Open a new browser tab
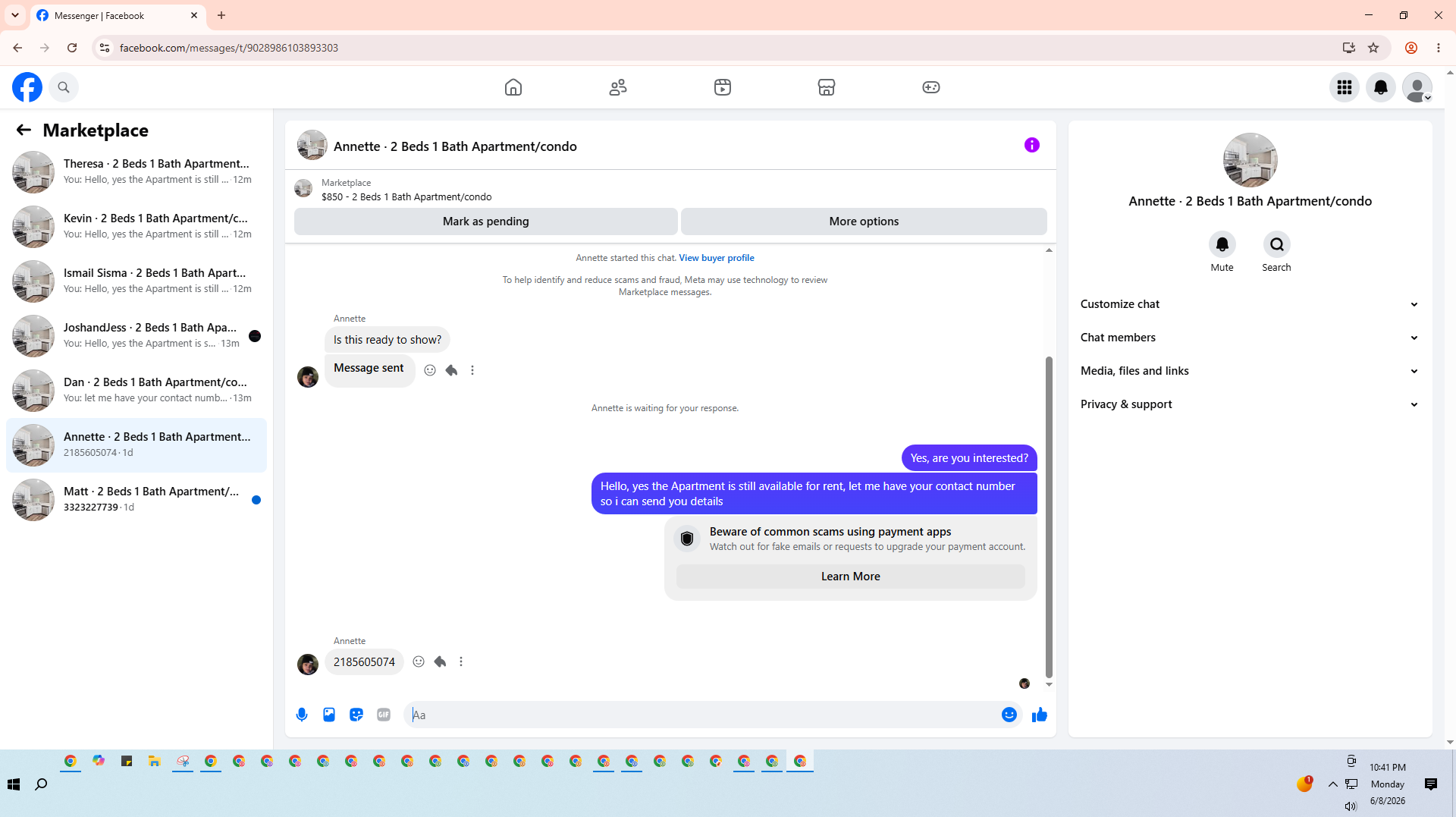Image resolution: width=1456 pixels, height=817 pixels. (221, 15)
